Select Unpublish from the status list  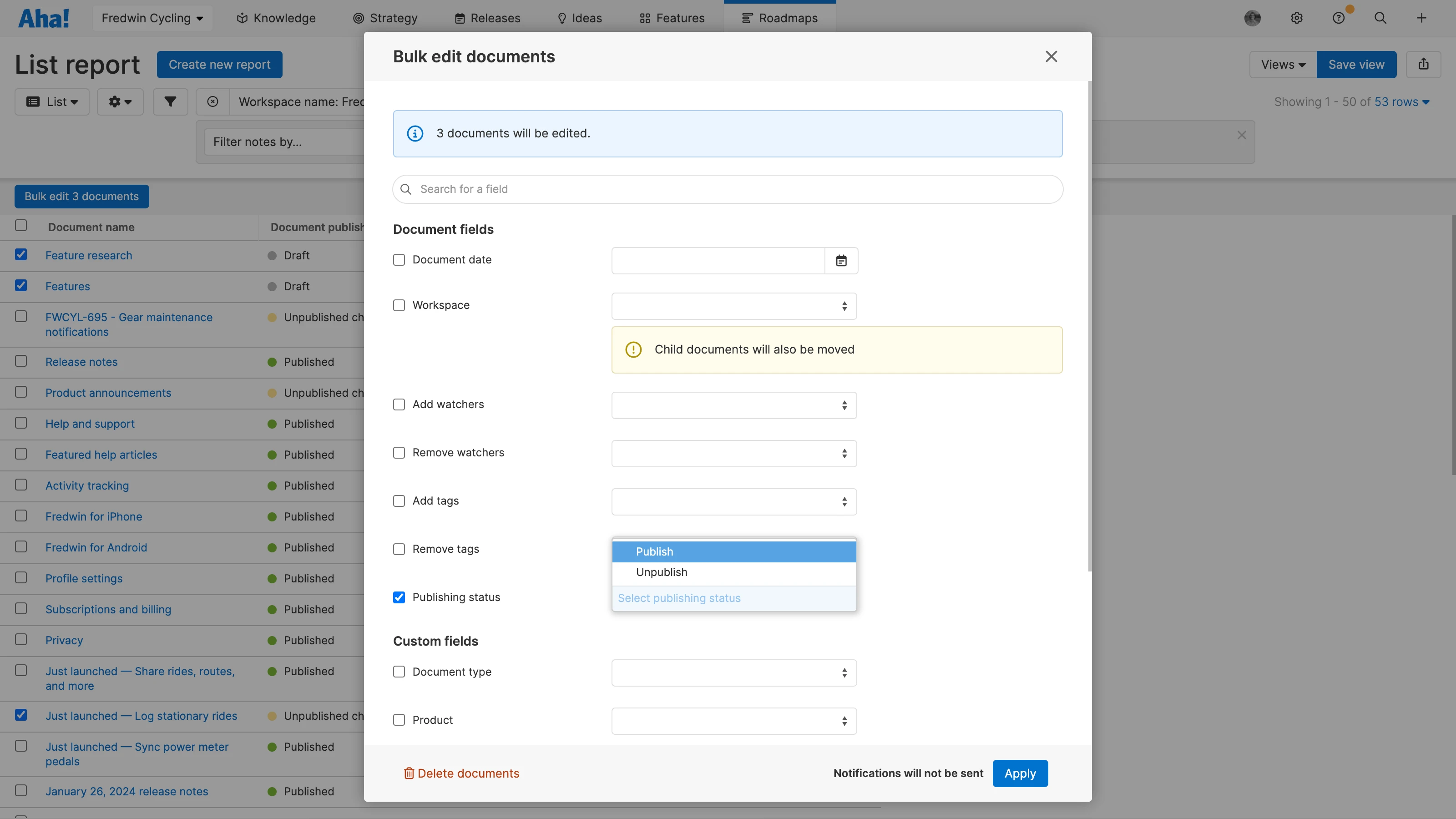coord(661,572)
